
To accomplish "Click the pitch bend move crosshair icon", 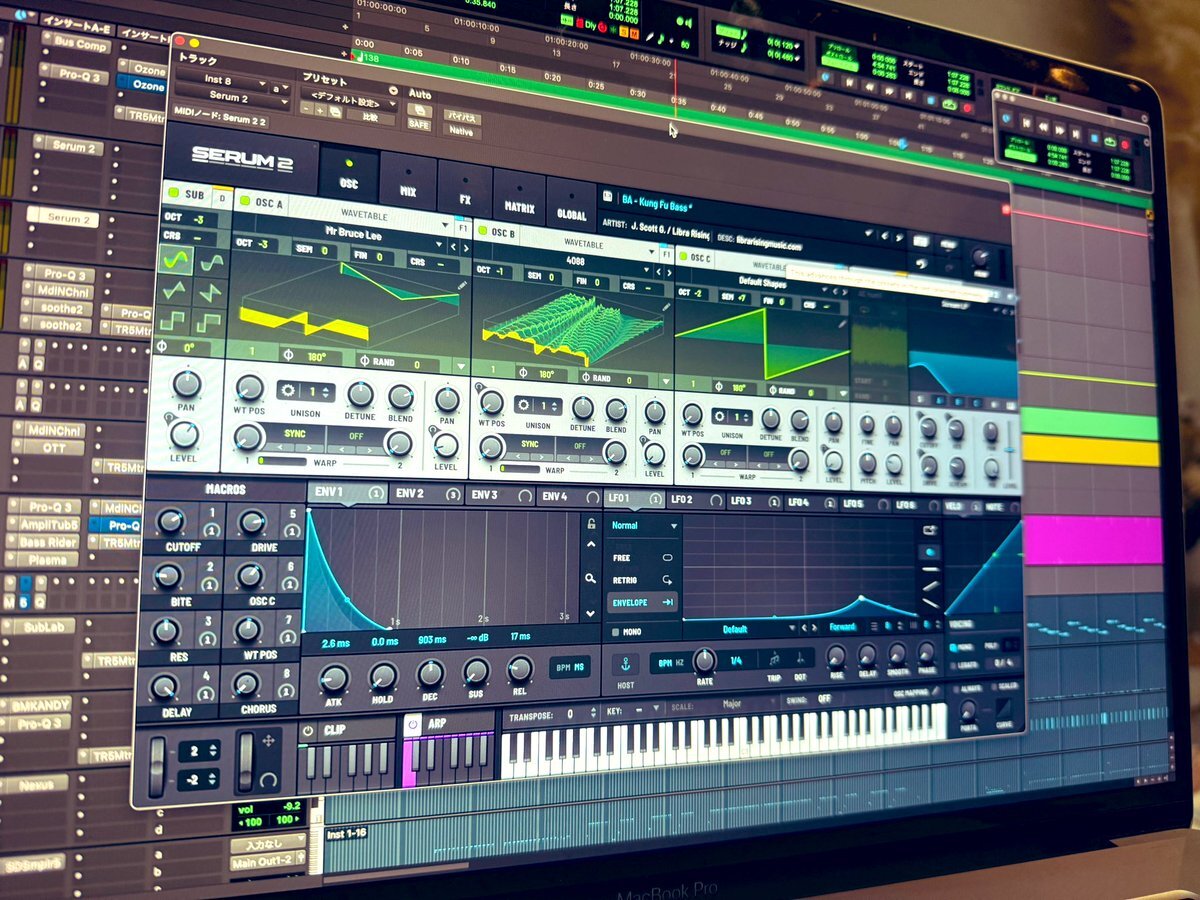I will click(268, 741).
